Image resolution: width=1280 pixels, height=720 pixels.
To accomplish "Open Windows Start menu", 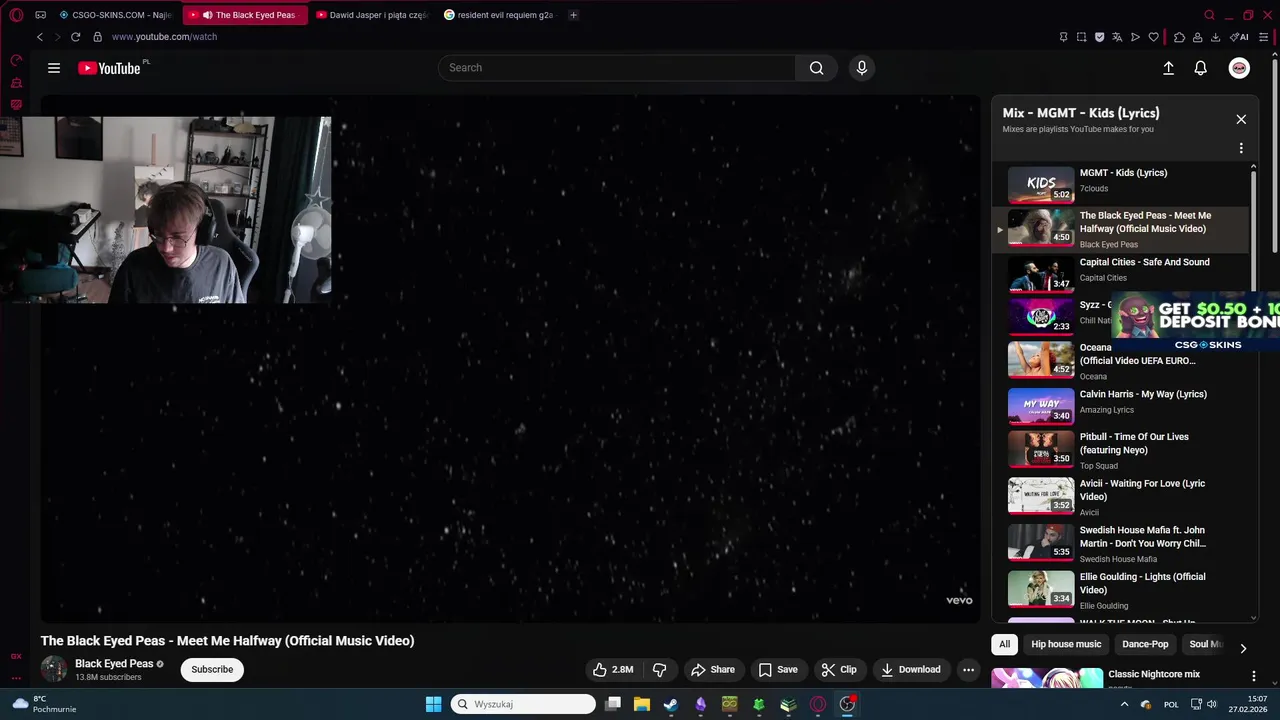I will 433,704.
